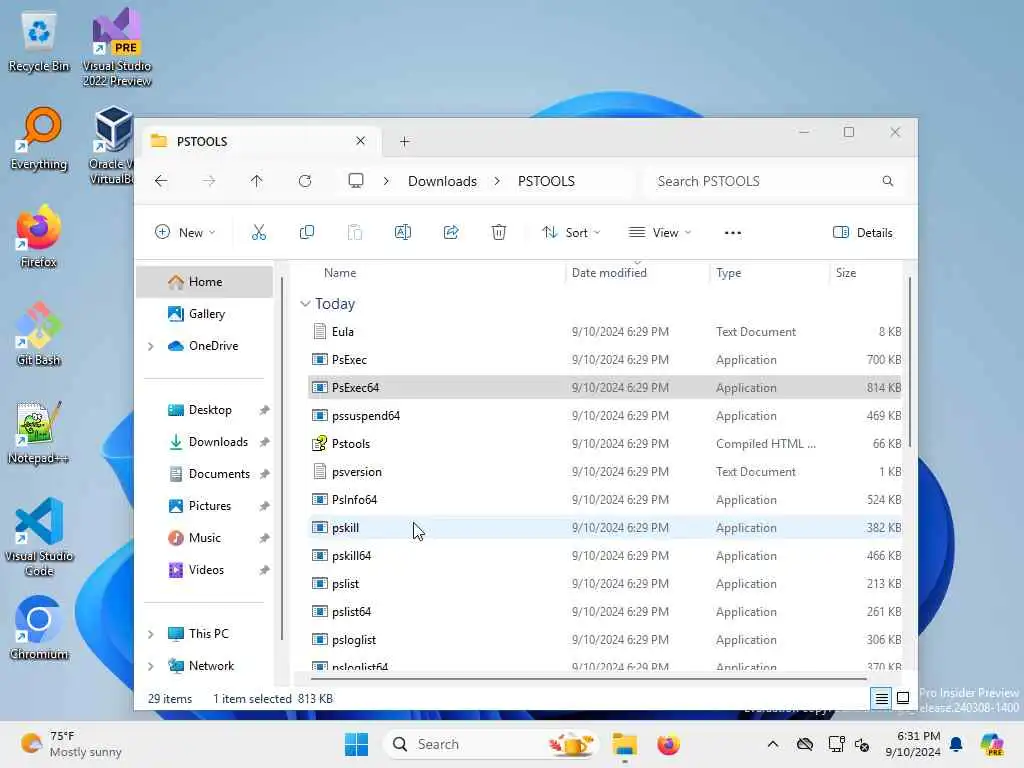The image size is (1024, 768).
Task: Select Notepad++ desktop shortcut
Action: [x=39, y=433]
